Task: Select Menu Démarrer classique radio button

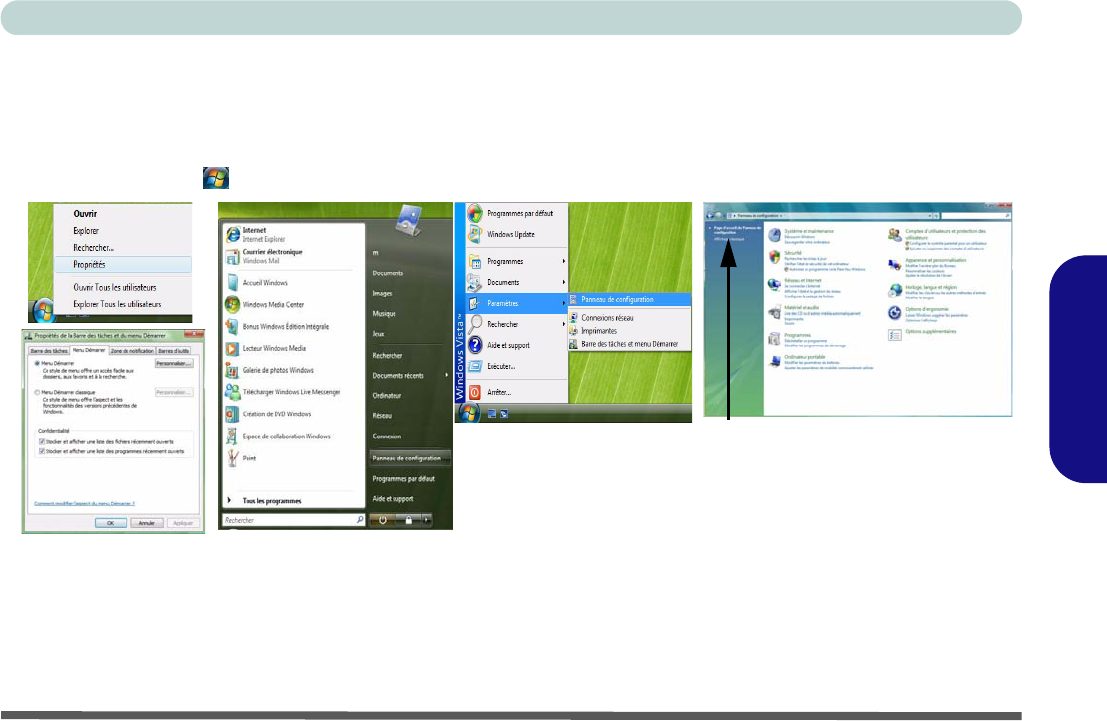Action: (x=37, y=392)
